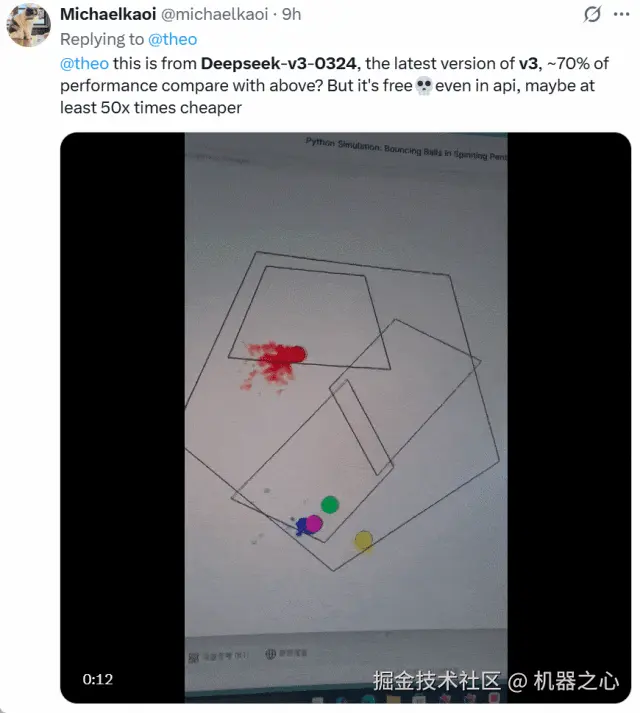The width and height of the screenshot is (640, 713).
Task: Click the Python Simulation title in the video
Action: click(x=406, y=149)
